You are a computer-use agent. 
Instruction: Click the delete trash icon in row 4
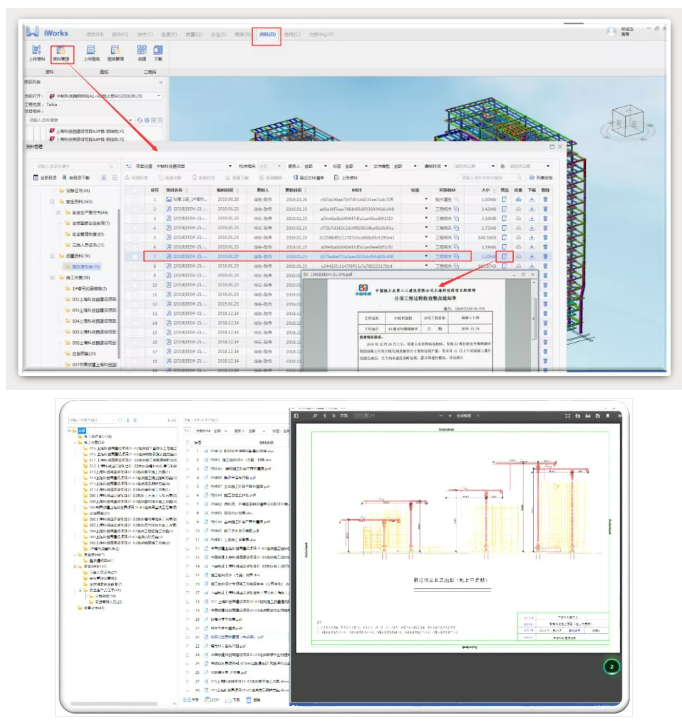tap(545, 228)
